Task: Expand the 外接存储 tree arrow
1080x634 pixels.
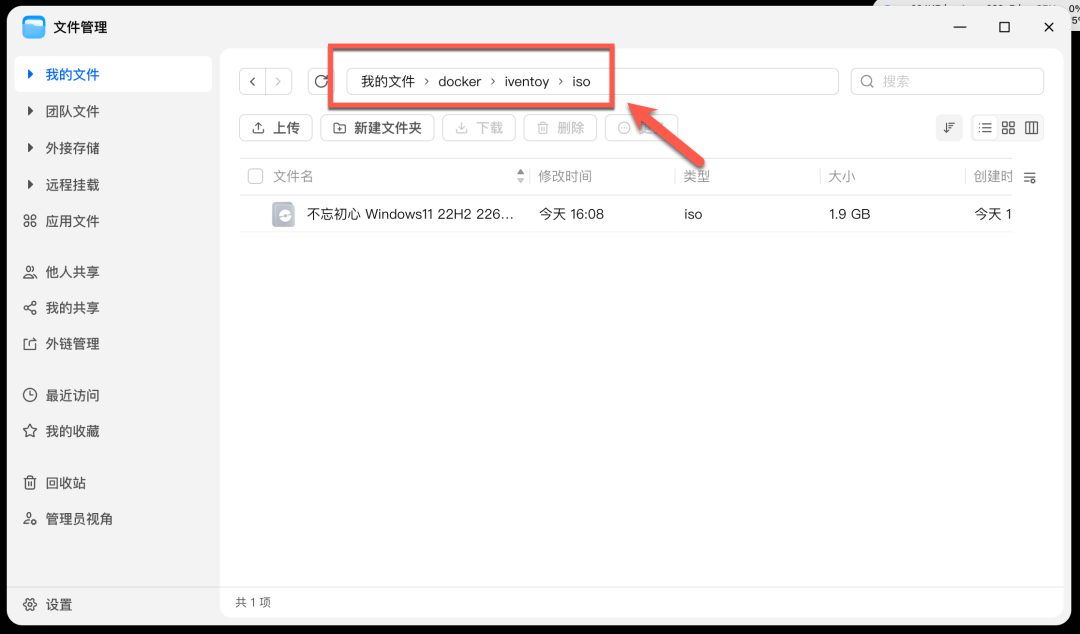Action: click(30, 147)
